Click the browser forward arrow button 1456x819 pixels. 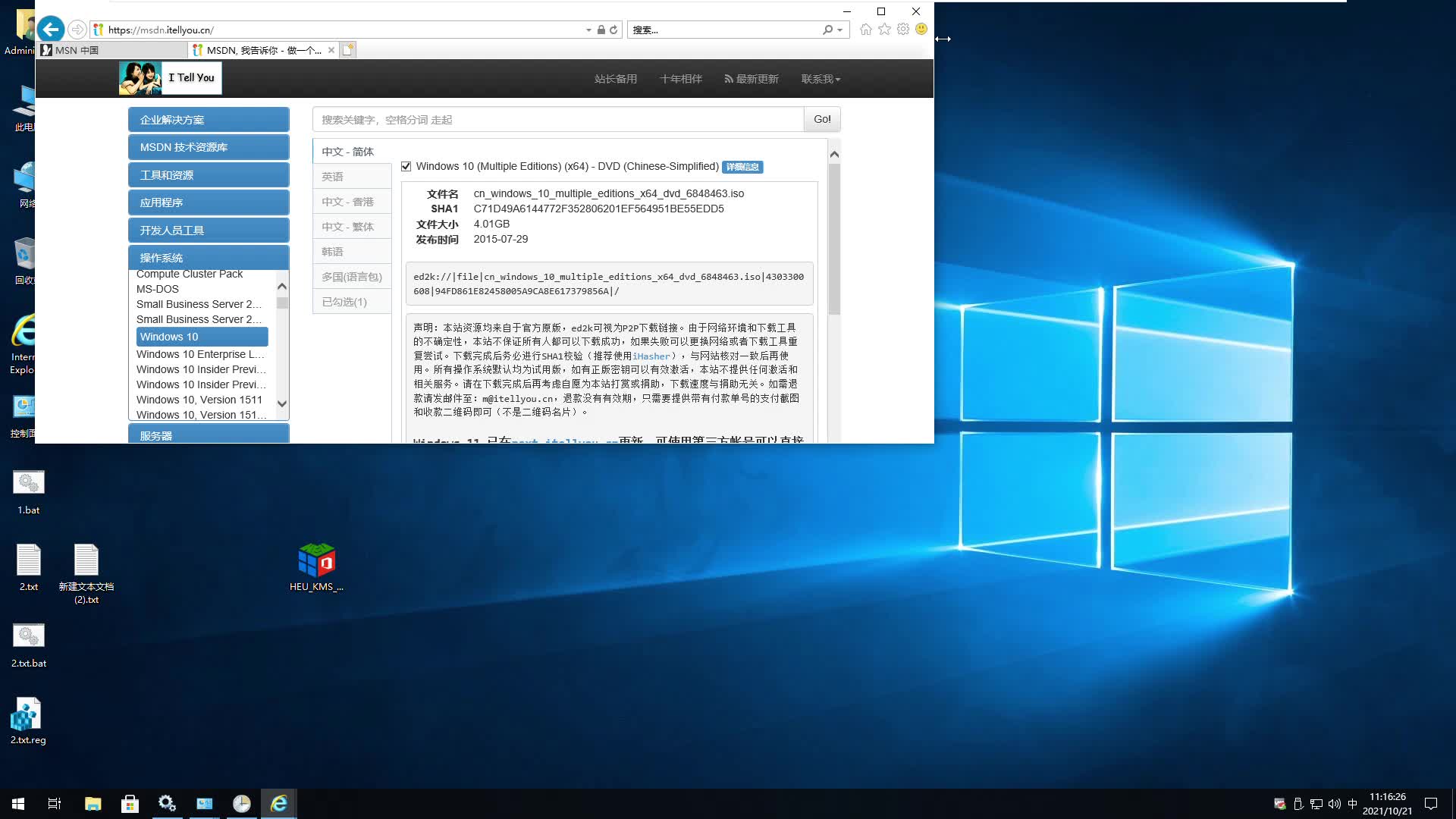pyautogui.click(x=77, y=30)
